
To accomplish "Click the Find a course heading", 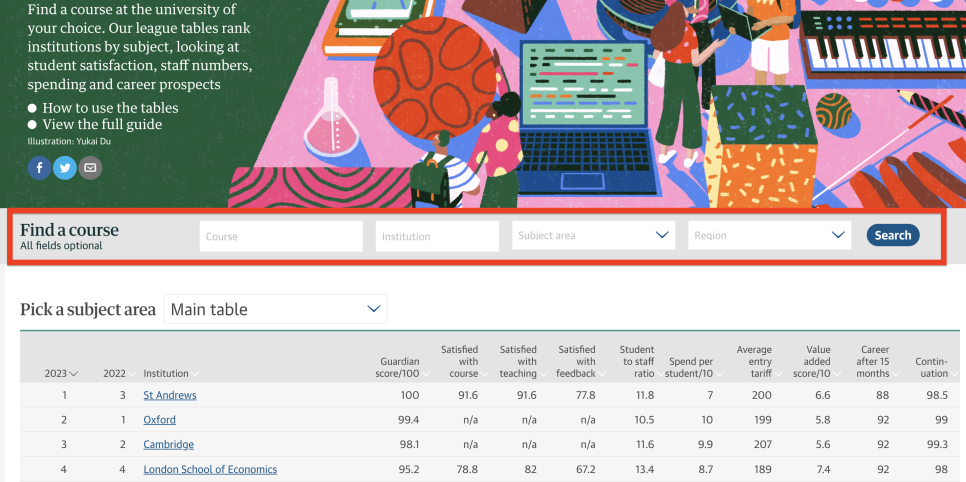I will click(70, 230).
